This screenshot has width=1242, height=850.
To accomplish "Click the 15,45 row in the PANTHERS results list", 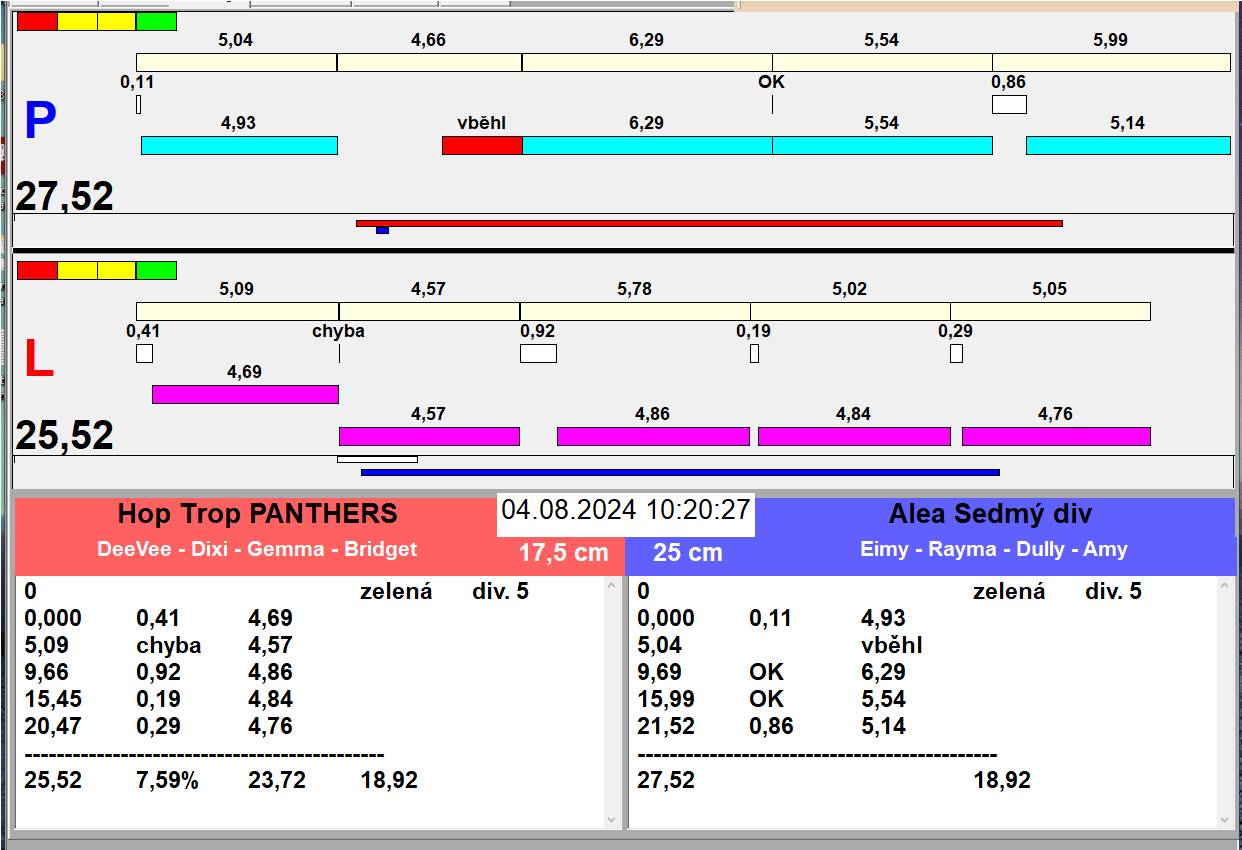I will tap(159, 699).
